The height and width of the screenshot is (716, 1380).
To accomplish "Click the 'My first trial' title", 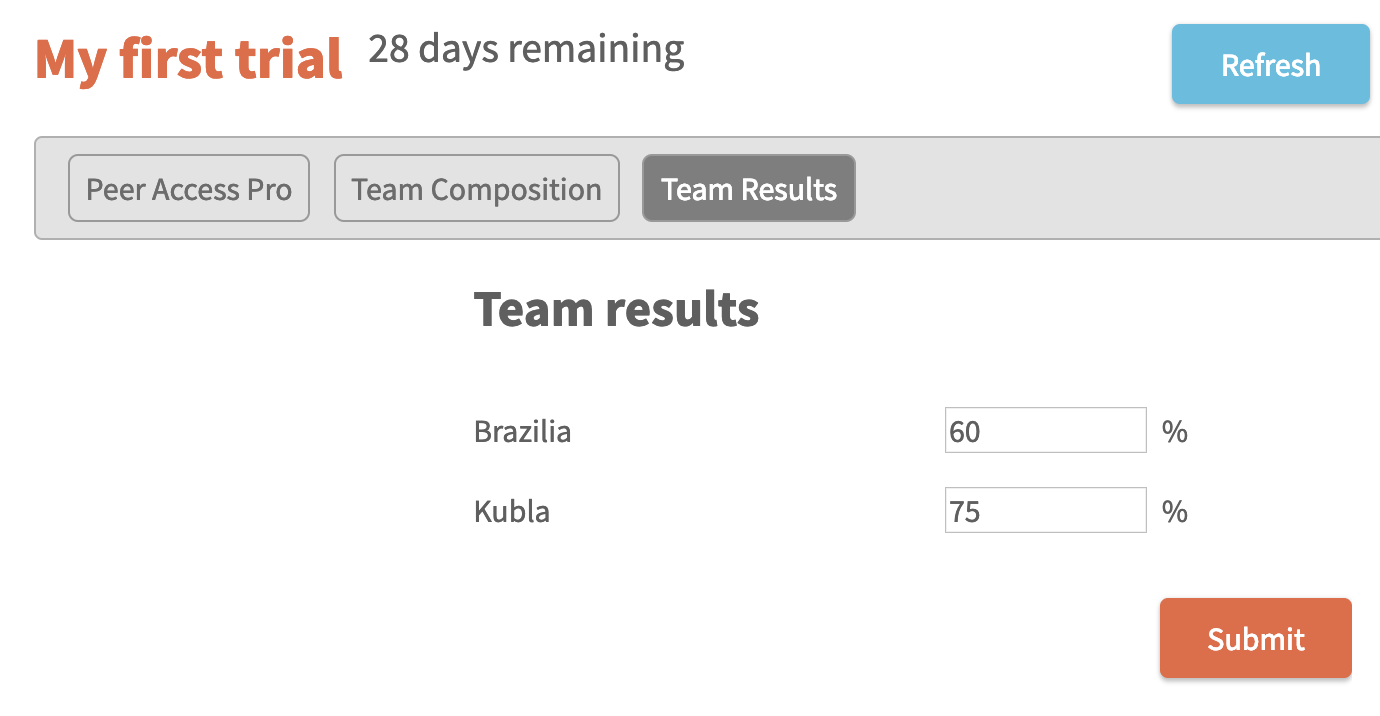I will pyautogui.click(x=189, y=60).
